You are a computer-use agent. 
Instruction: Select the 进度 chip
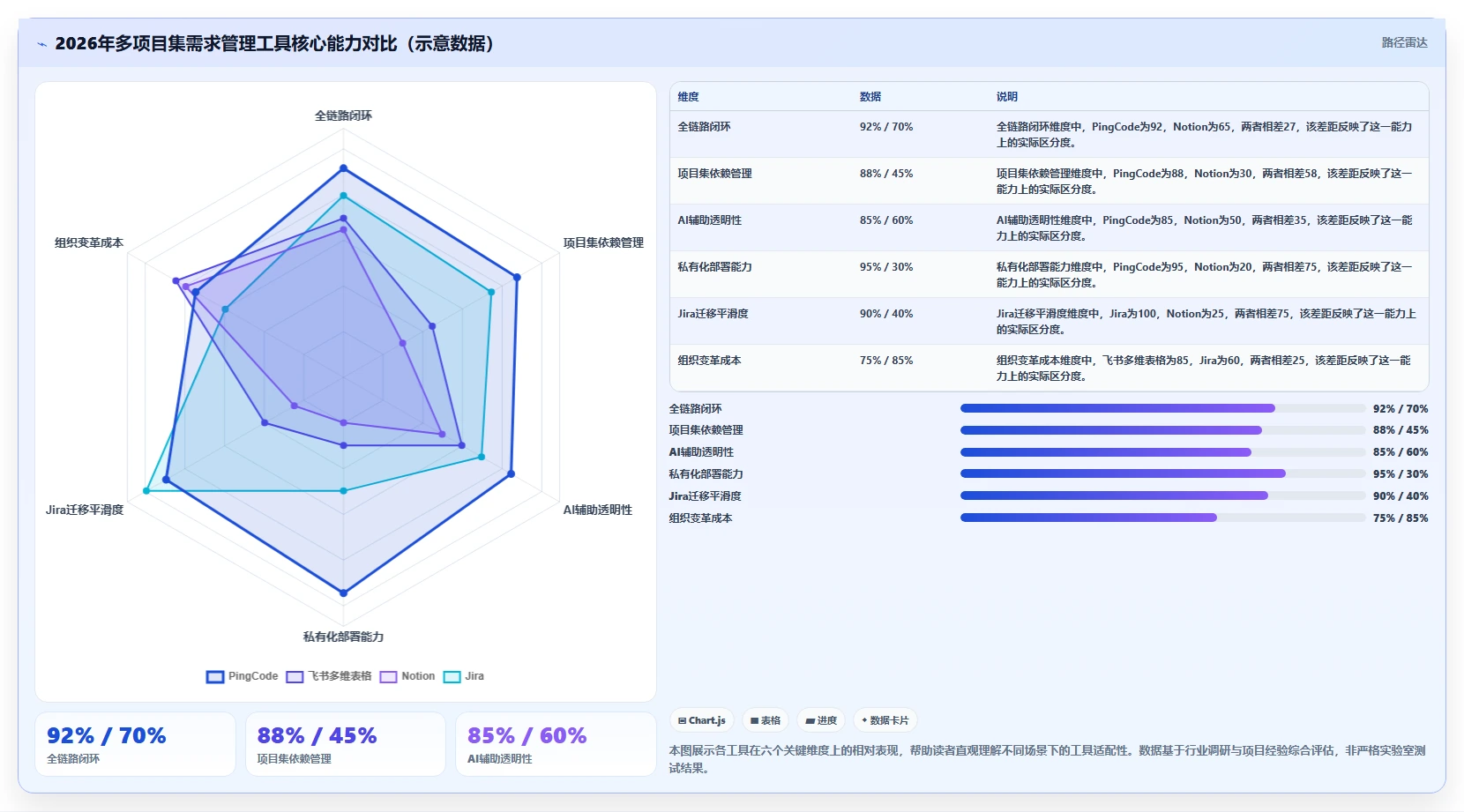(821, 720)
